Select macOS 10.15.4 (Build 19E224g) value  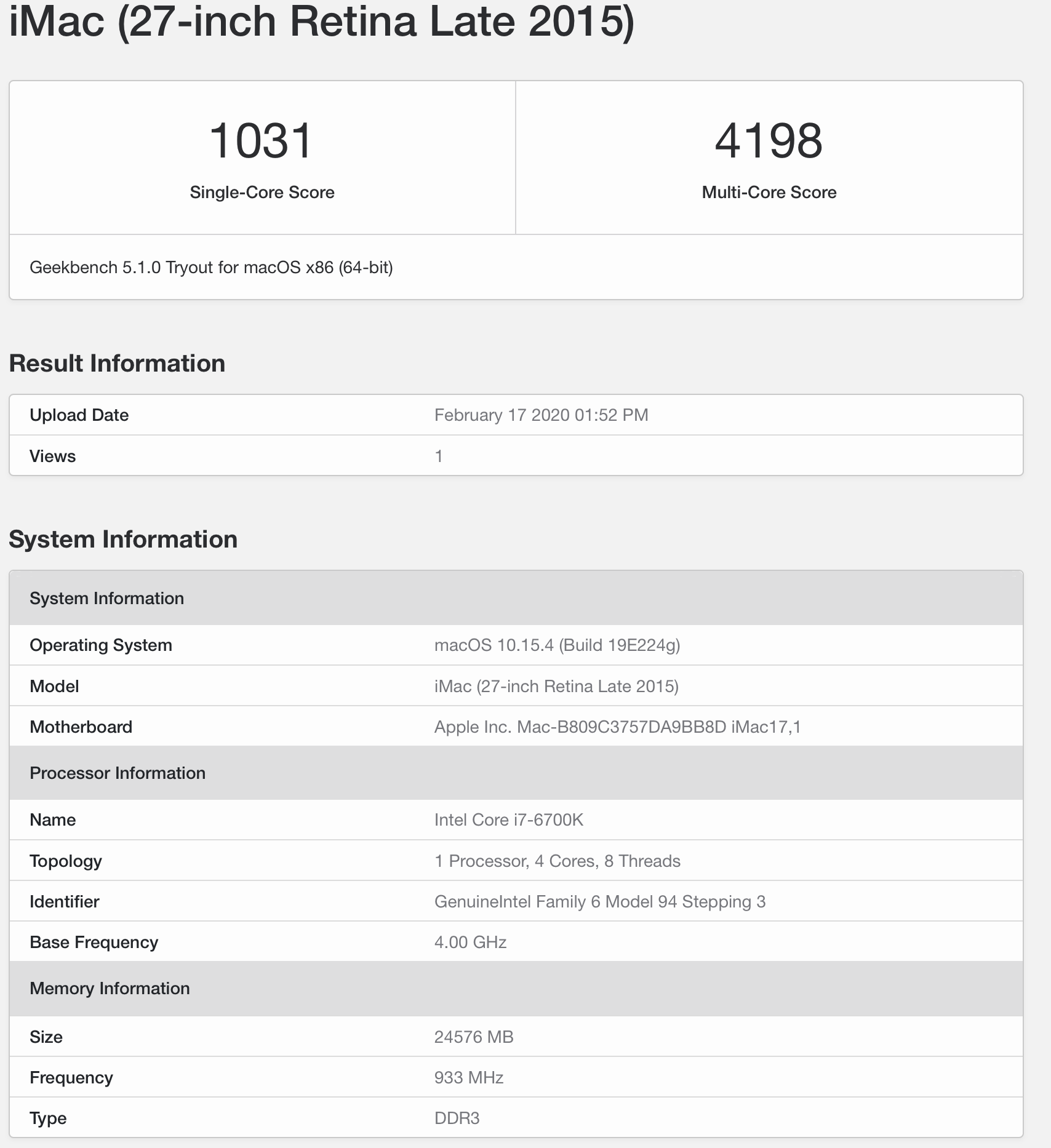(x=557, y=645)
